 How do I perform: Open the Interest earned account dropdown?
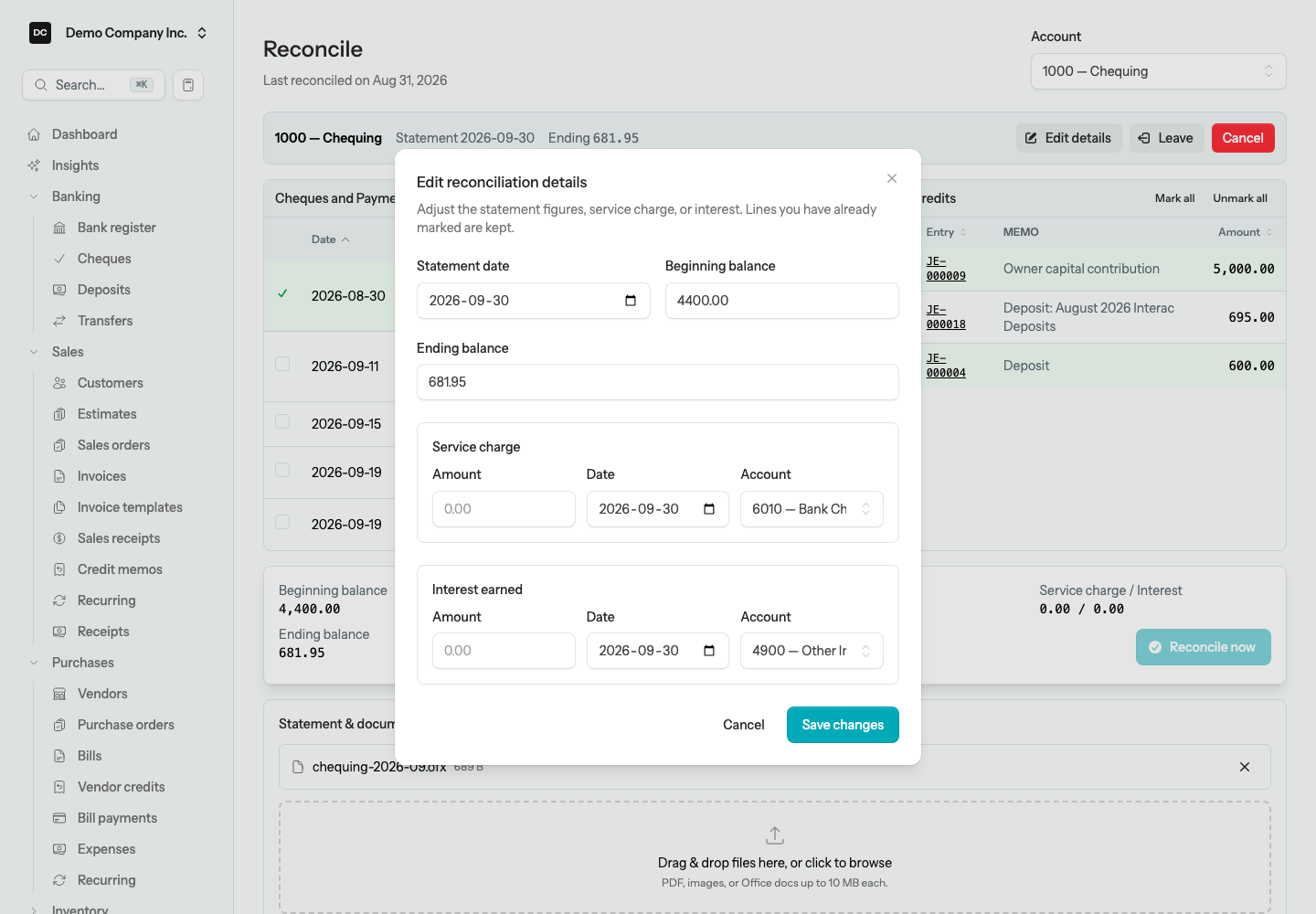(812, 651)
